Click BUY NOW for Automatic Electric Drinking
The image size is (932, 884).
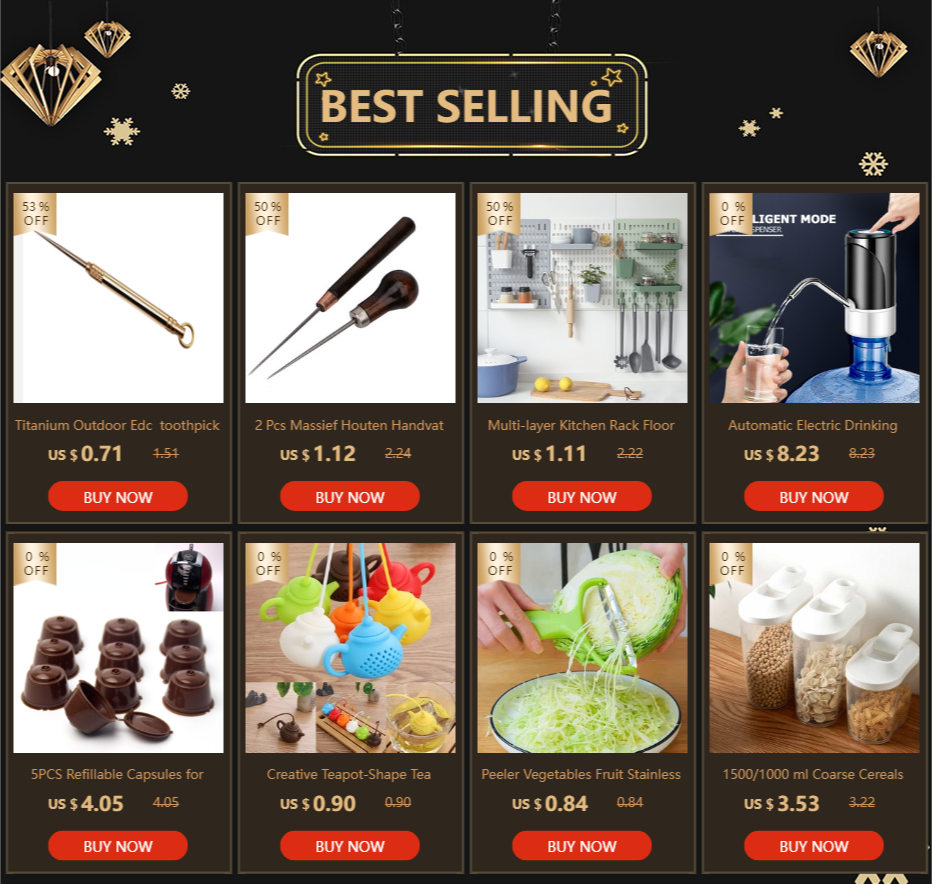click(813, 496)
